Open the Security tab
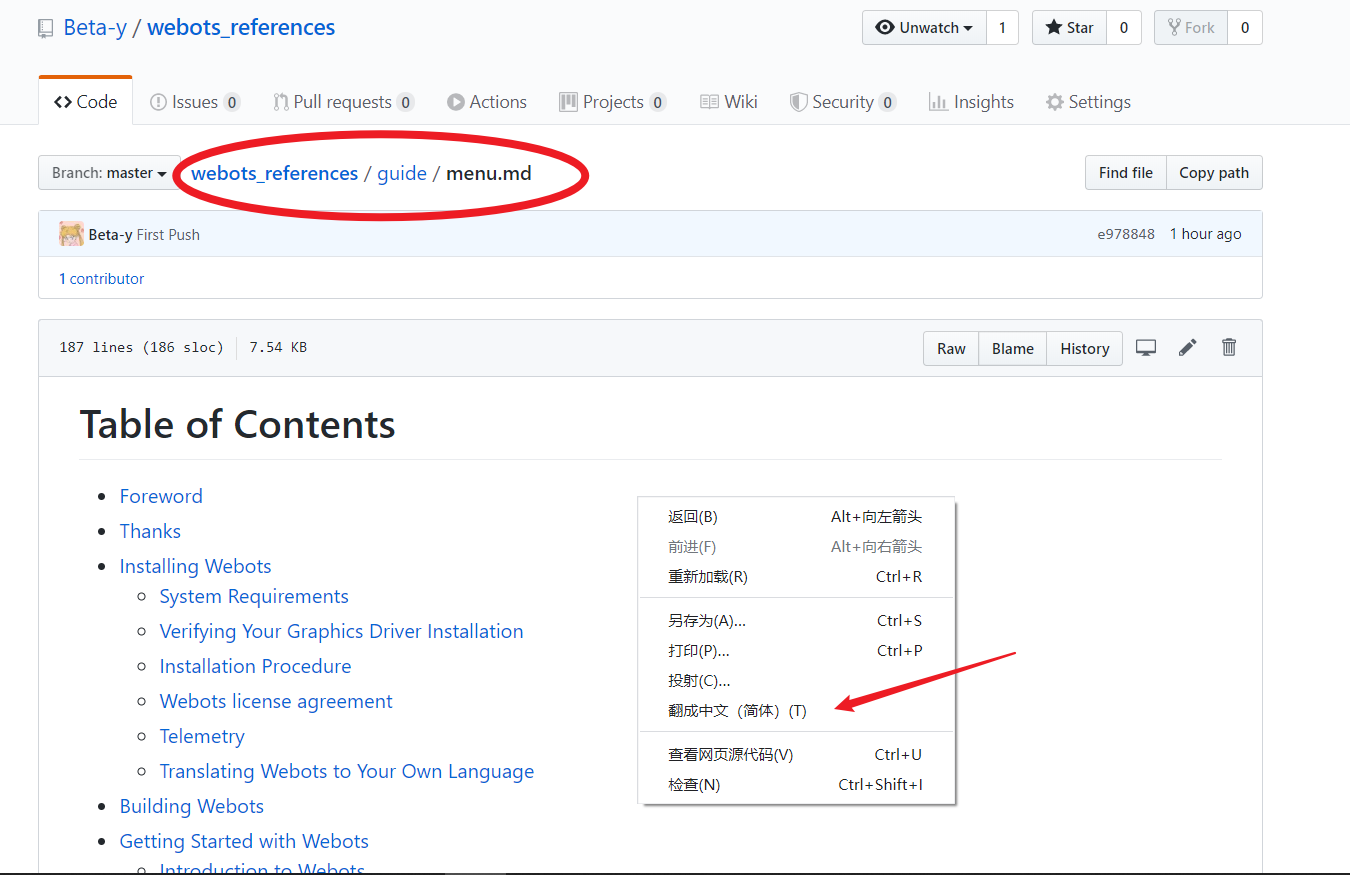 click(843, 101)
